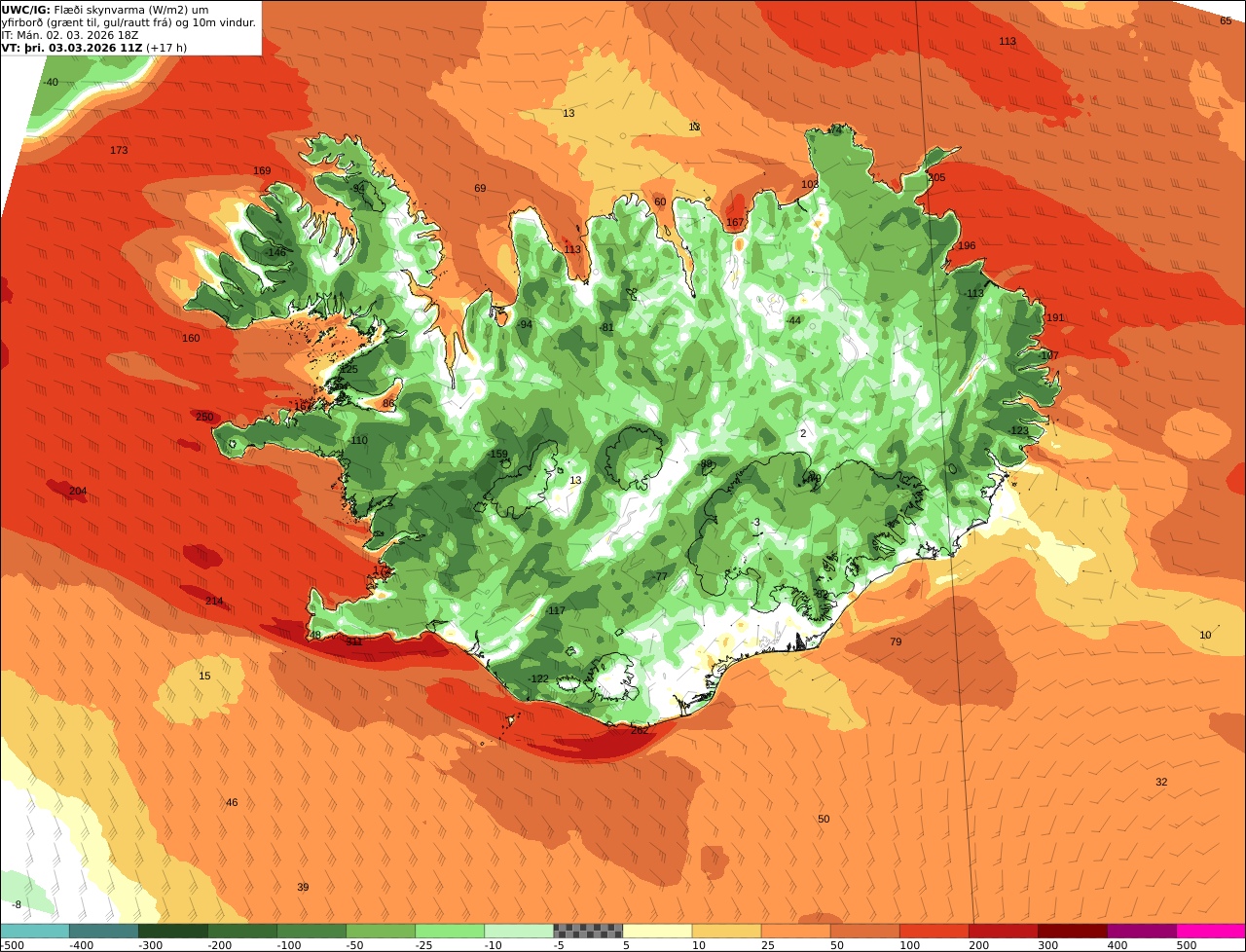Click the -100 to -50 green legend swatch
1246x952 pixels.
tap(311, 931)
